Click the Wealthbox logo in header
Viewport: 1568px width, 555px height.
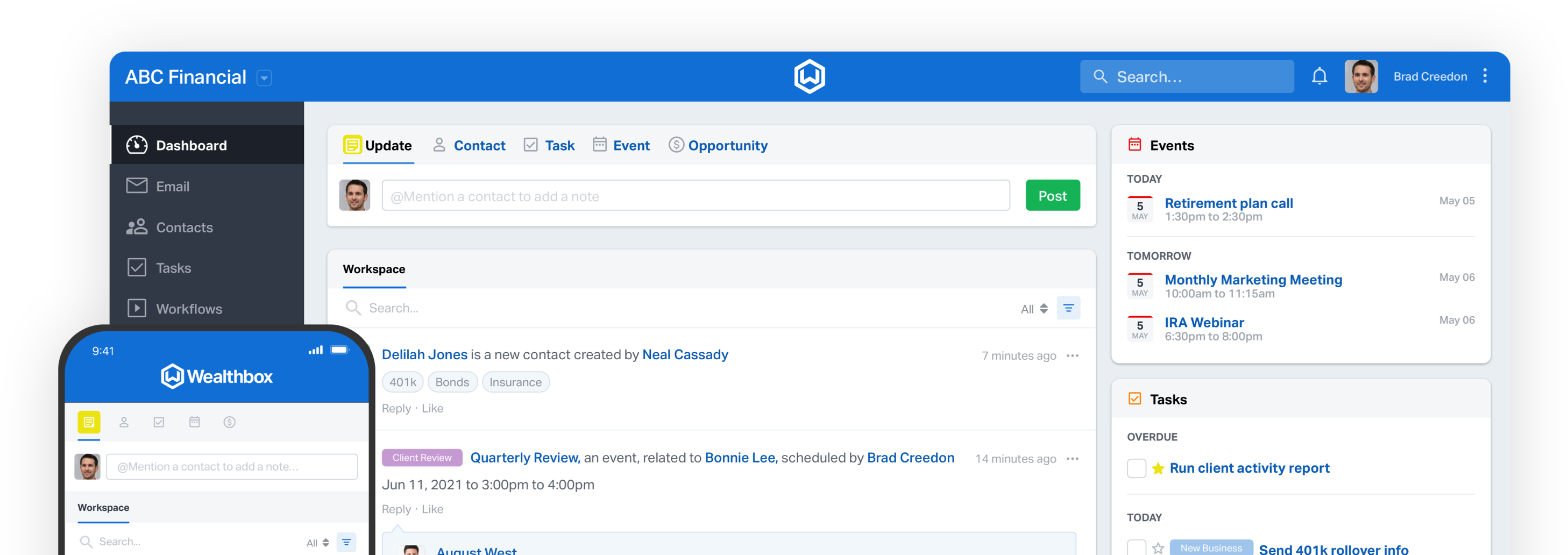(809, 77)
